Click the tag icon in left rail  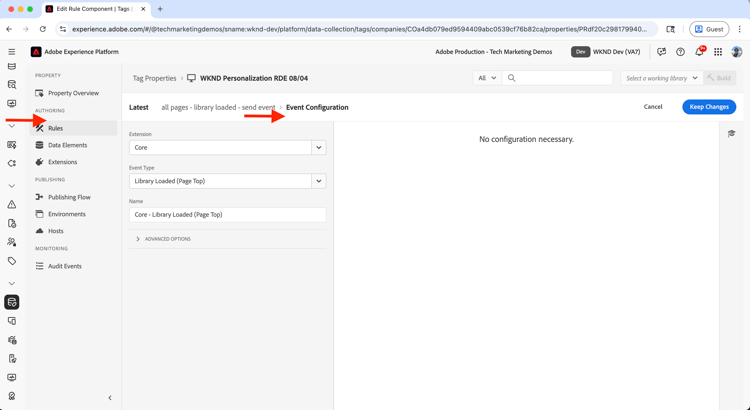(x=12, y=261)
